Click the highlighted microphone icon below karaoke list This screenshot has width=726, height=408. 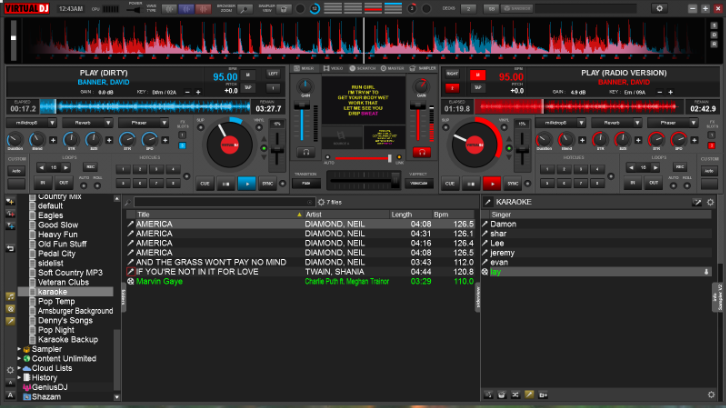[529, 395]
